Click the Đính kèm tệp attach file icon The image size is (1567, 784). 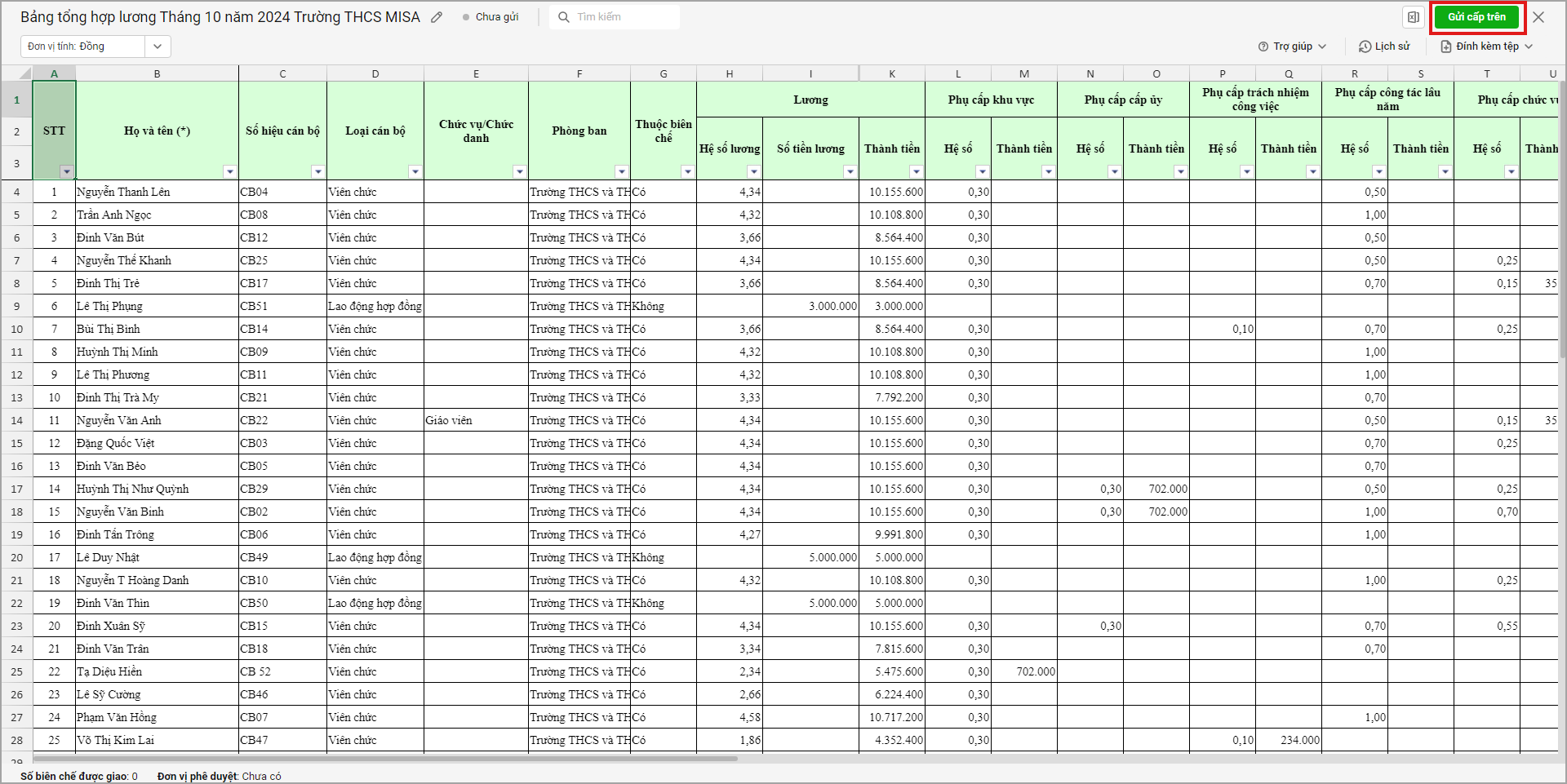[1446, 47]
